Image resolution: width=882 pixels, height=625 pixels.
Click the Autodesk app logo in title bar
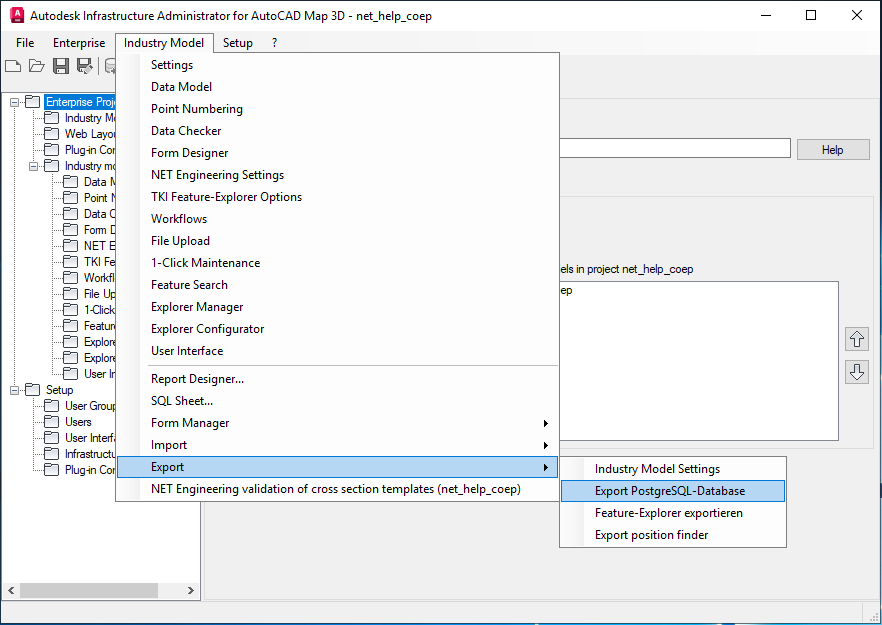[17, 15]
